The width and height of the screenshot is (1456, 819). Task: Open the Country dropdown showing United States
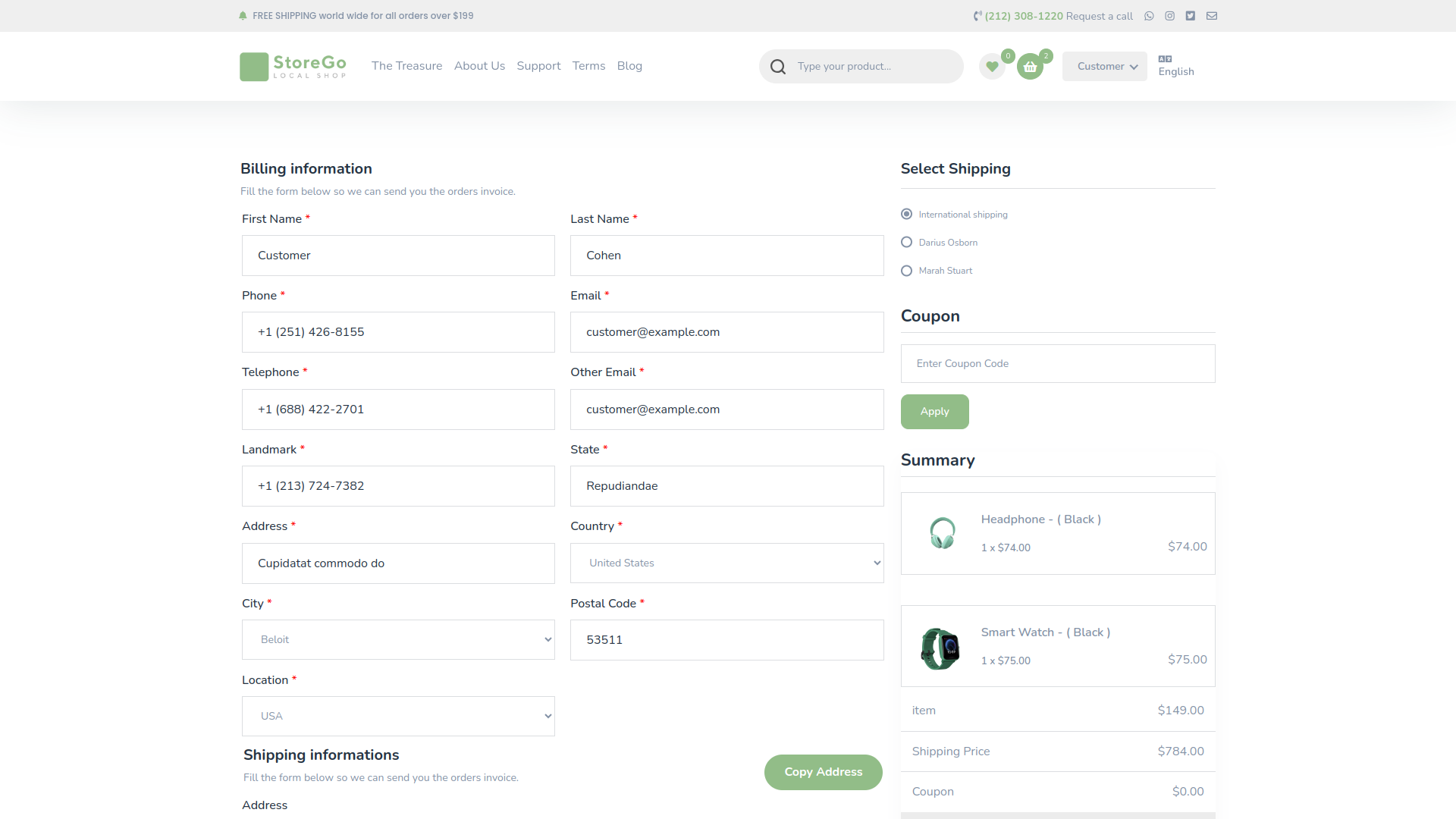pyautogui.click(x=726, y=563)
